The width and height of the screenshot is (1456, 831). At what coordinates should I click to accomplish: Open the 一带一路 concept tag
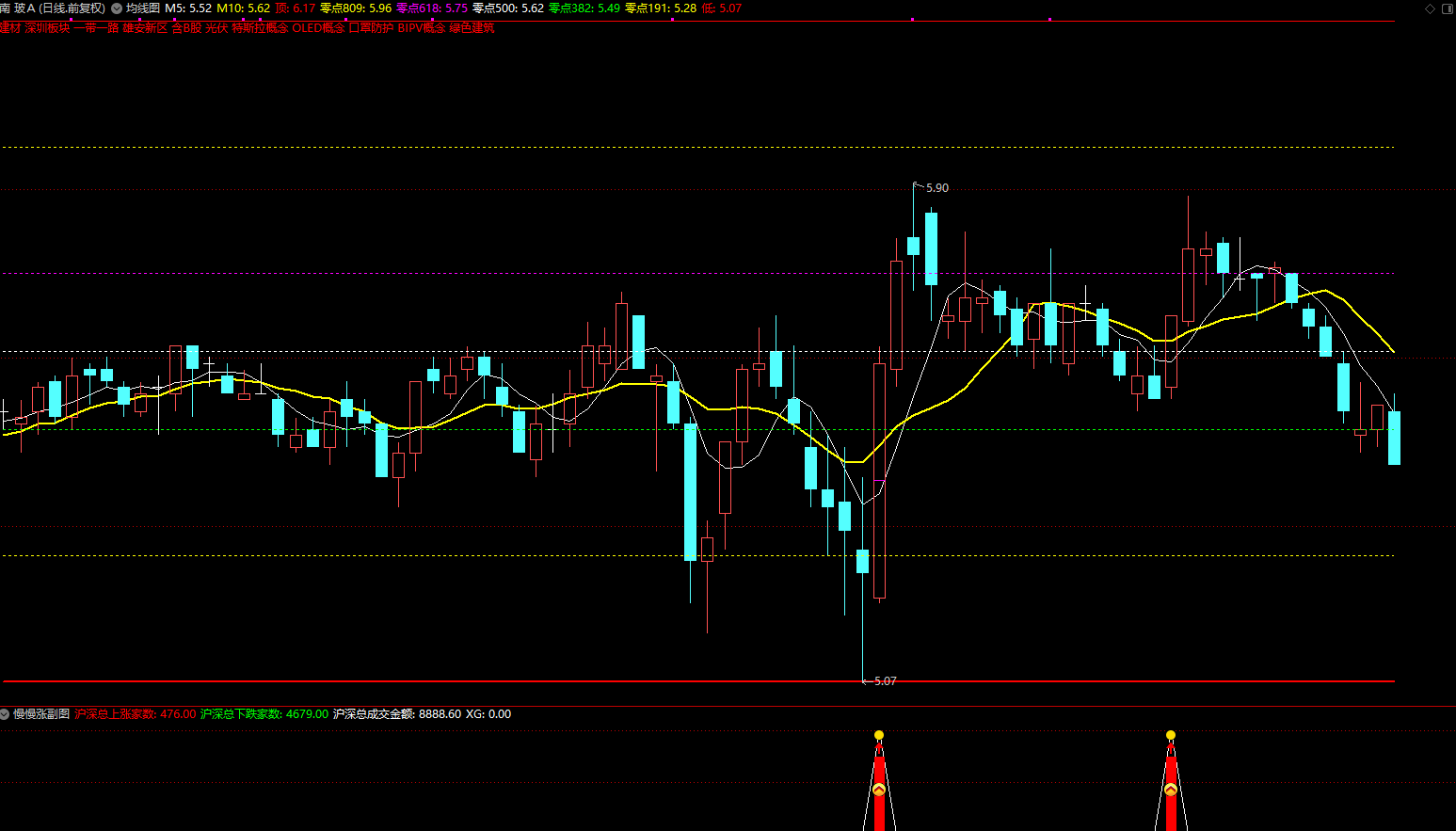pos(96,28)
